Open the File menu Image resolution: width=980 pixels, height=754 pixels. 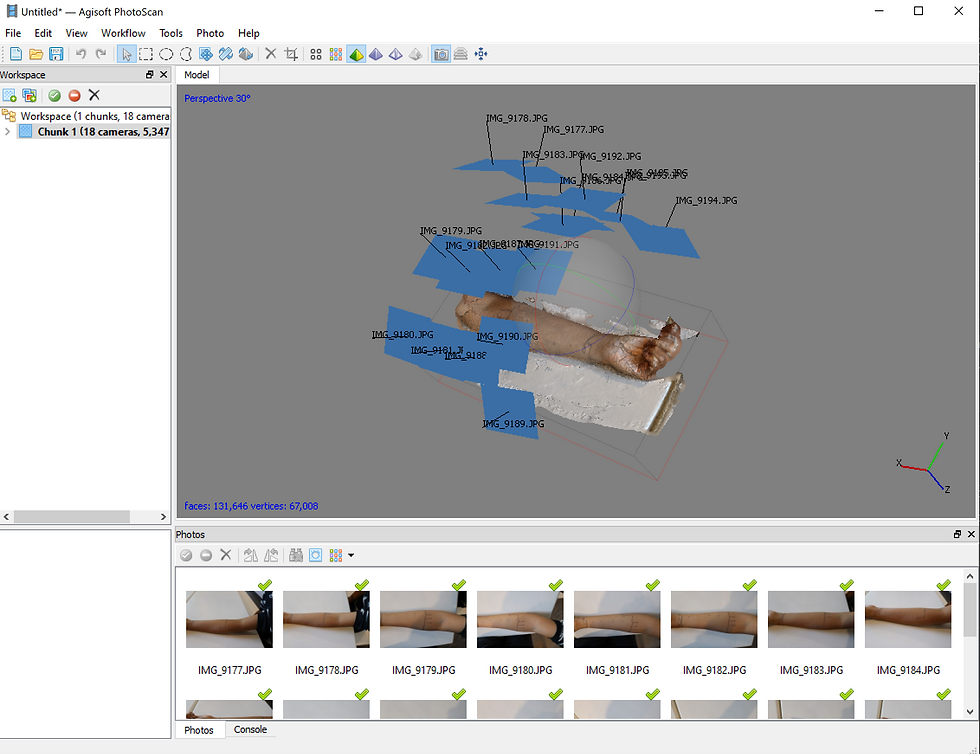tap(13, 33)
